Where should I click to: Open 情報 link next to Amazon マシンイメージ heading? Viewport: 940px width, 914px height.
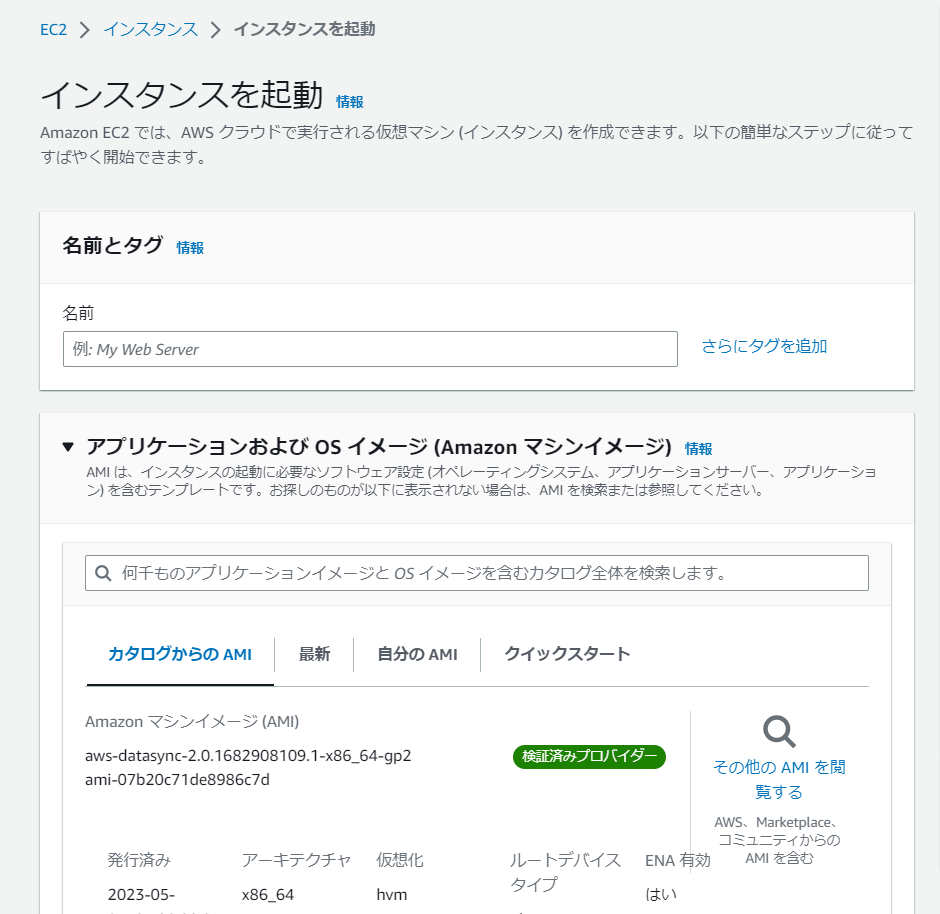pos(698,448)
